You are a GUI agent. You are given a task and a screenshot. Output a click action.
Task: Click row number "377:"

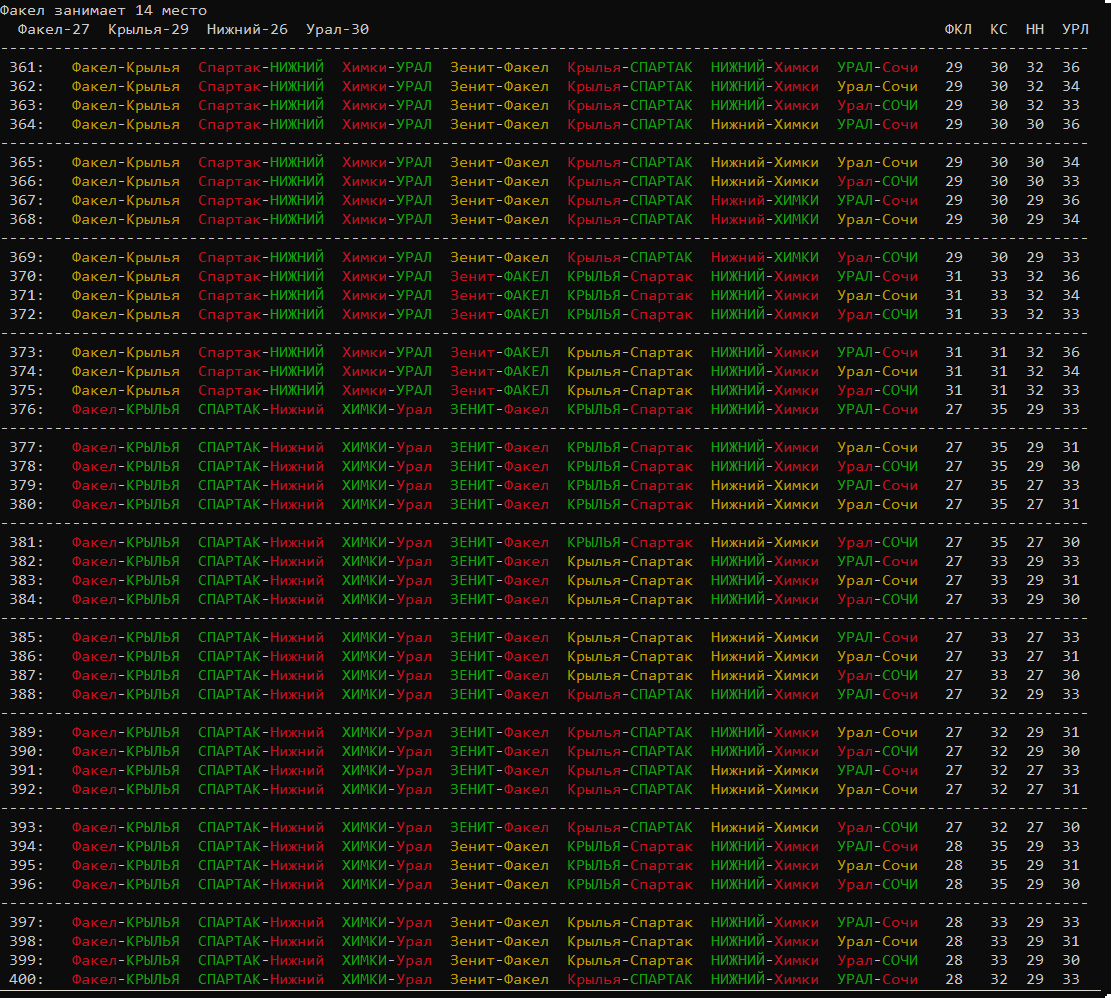26,448
